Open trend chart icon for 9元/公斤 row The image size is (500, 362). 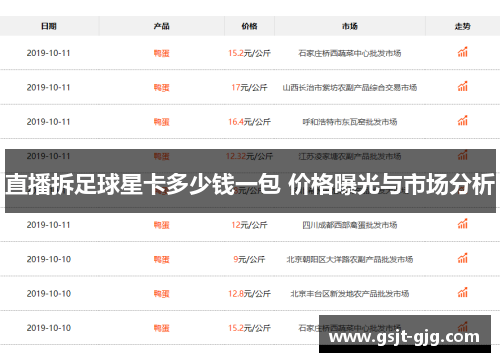point(463,258)
